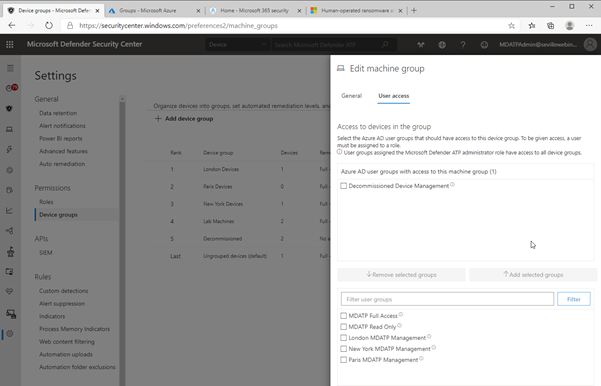
Task: Select Ungrouped devices (default) row
Action: (x=238, y=256)
